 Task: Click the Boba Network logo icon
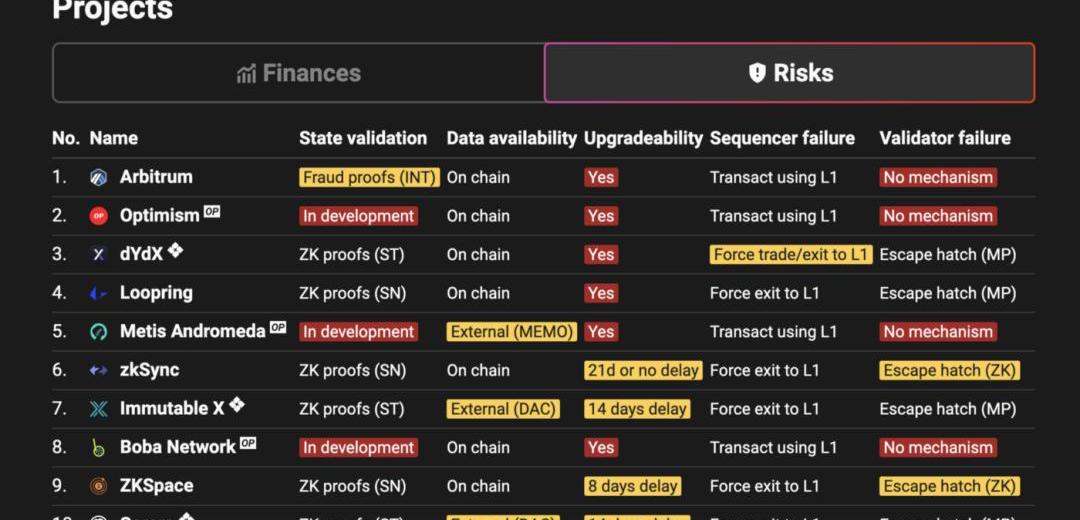98,448
